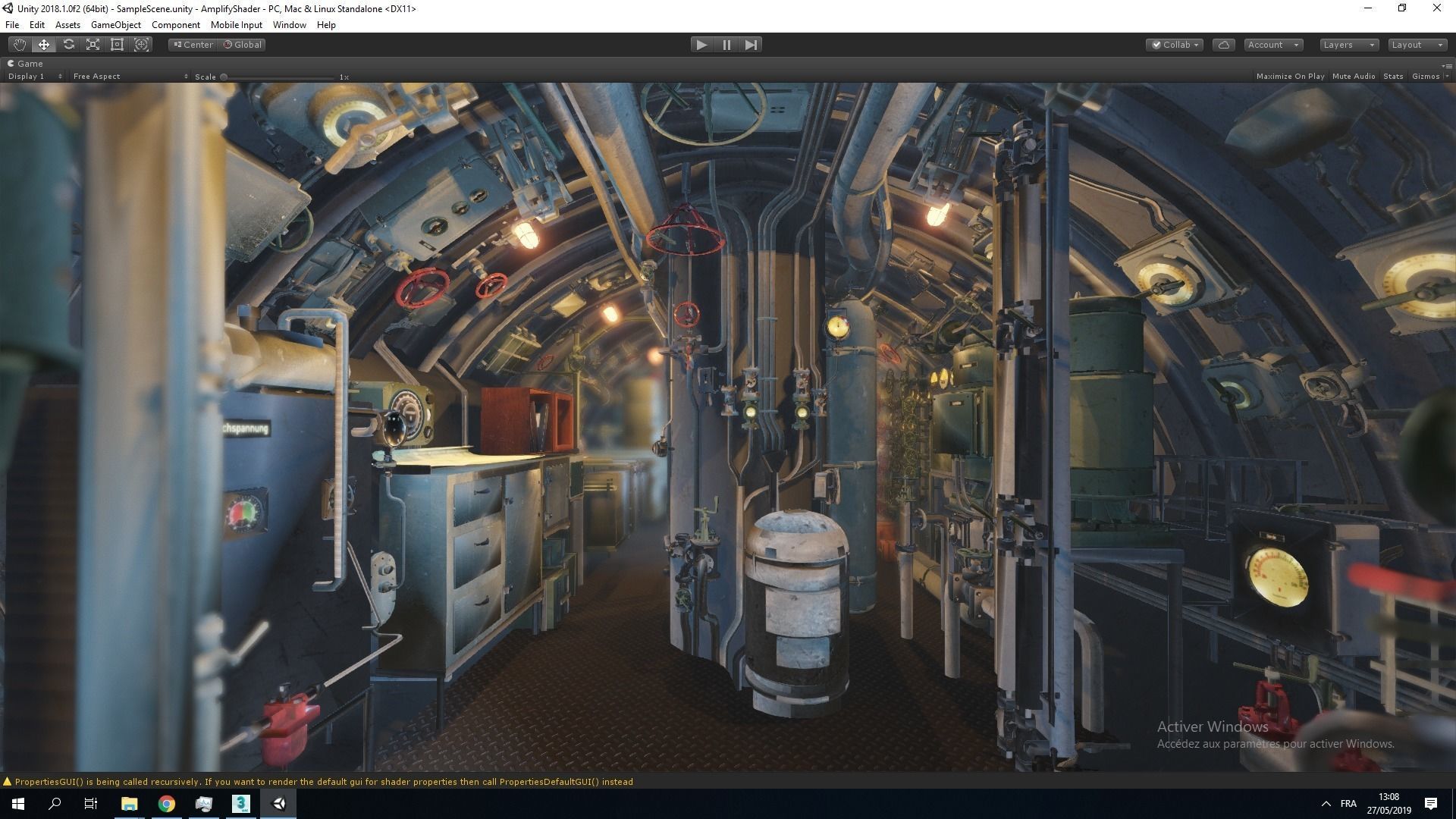Open the Account dropdown
Image resolution: width=1456 pixels, height=819 pixels.
coord(1273,45)
